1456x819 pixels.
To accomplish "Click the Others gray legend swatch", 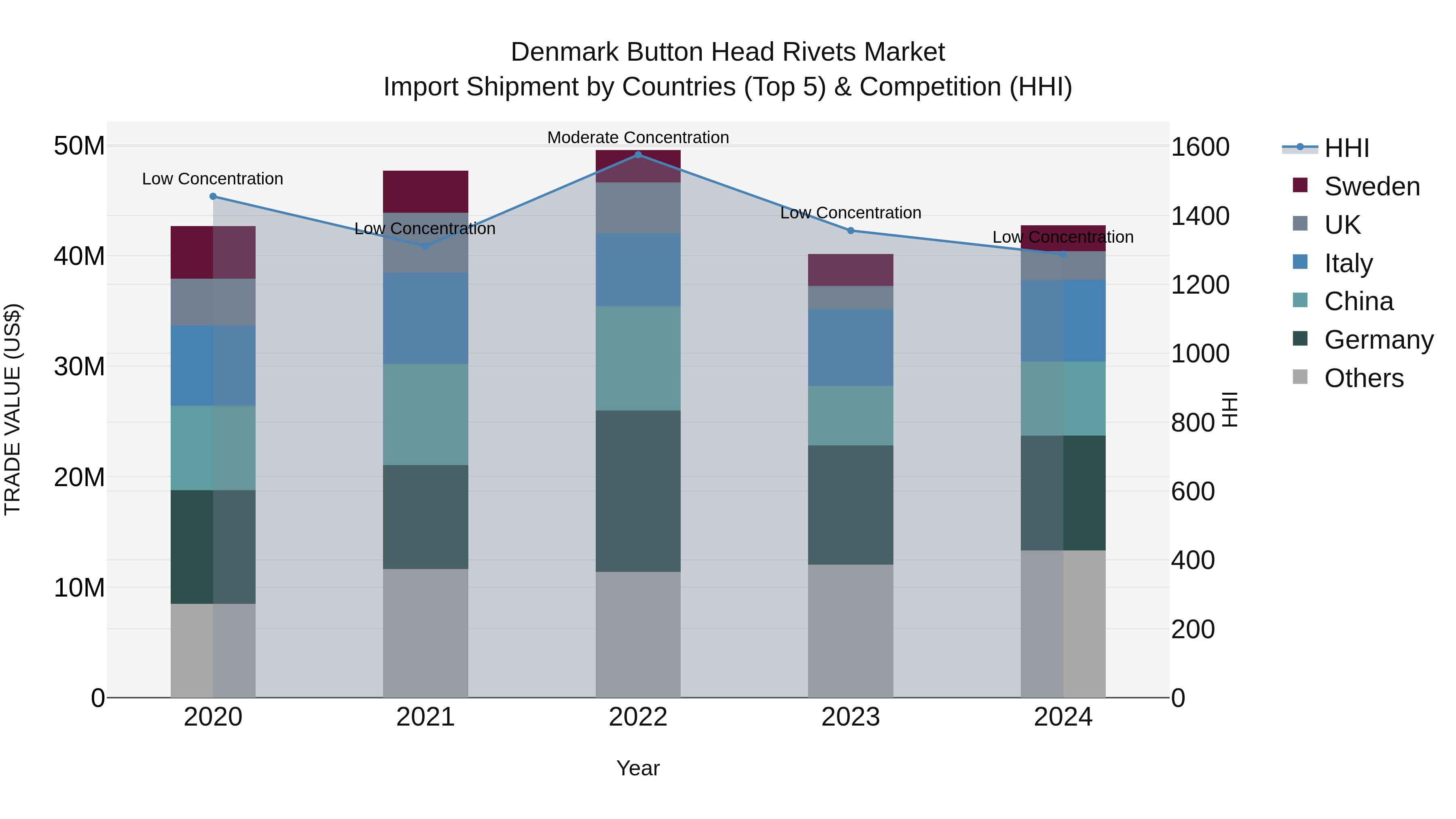I will coord(1300,377).
